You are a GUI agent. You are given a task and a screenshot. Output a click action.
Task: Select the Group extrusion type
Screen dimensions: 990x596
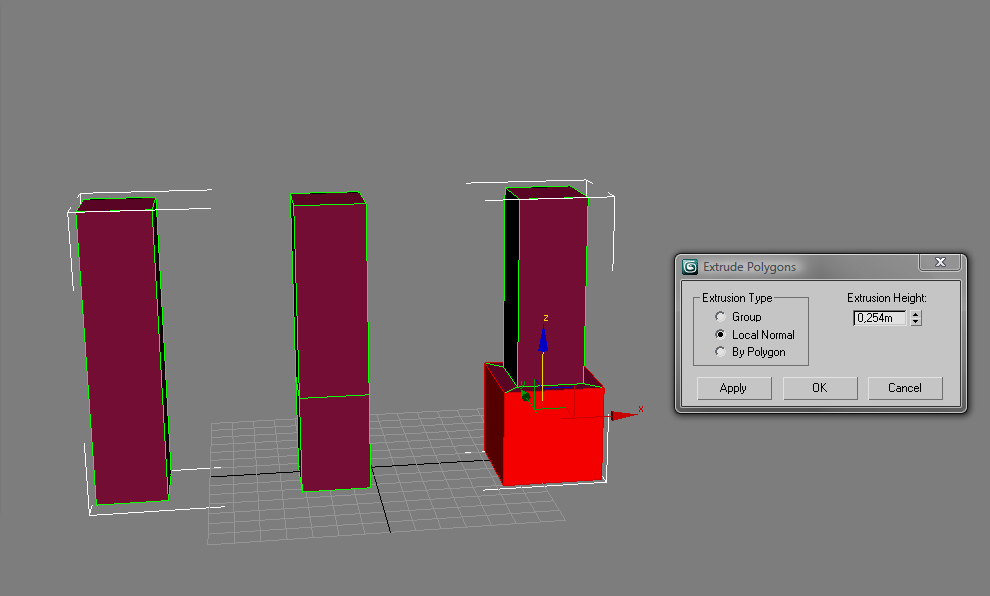pyautogui.click(x=720, y=317)
